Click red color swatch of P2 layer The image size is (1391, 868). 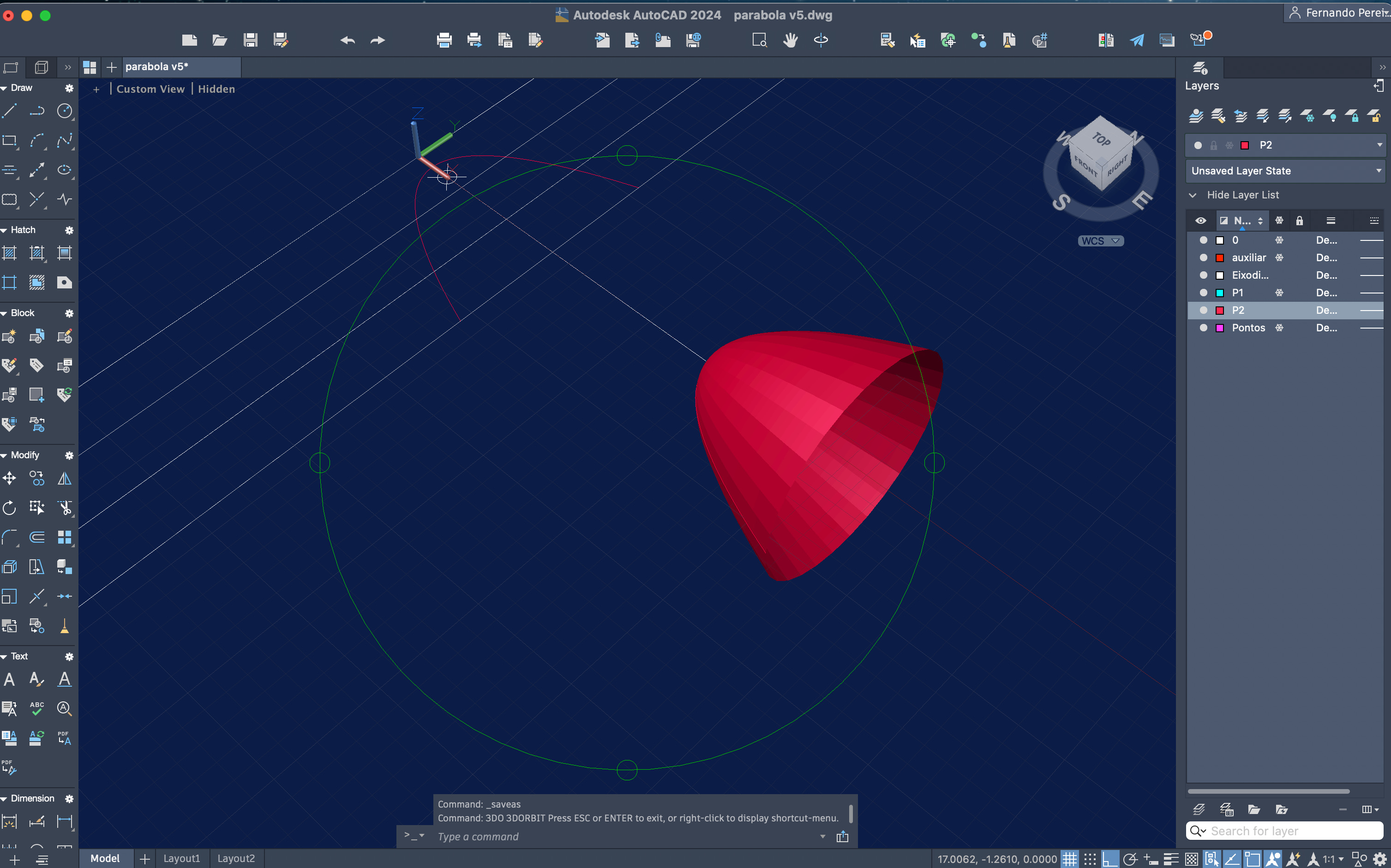1219,311
